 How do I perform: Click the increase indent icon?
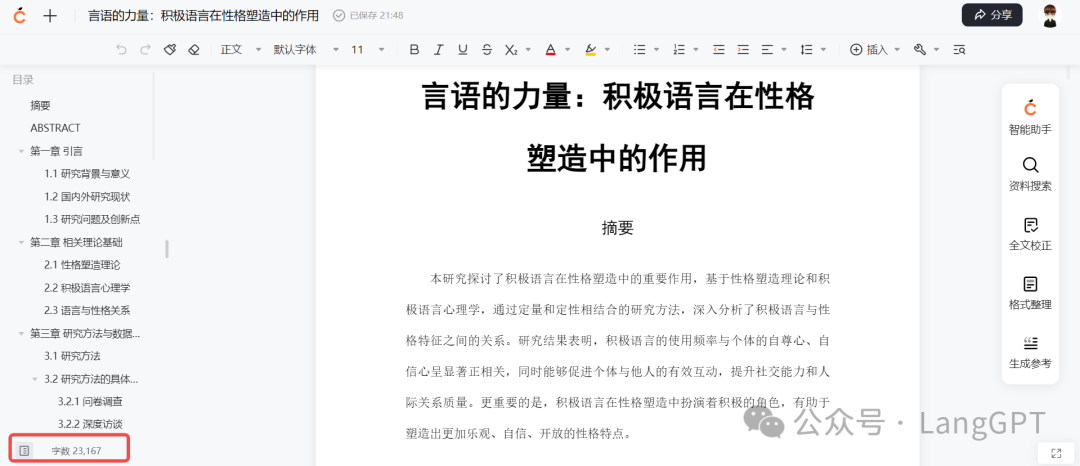click(x=742, y=50)
